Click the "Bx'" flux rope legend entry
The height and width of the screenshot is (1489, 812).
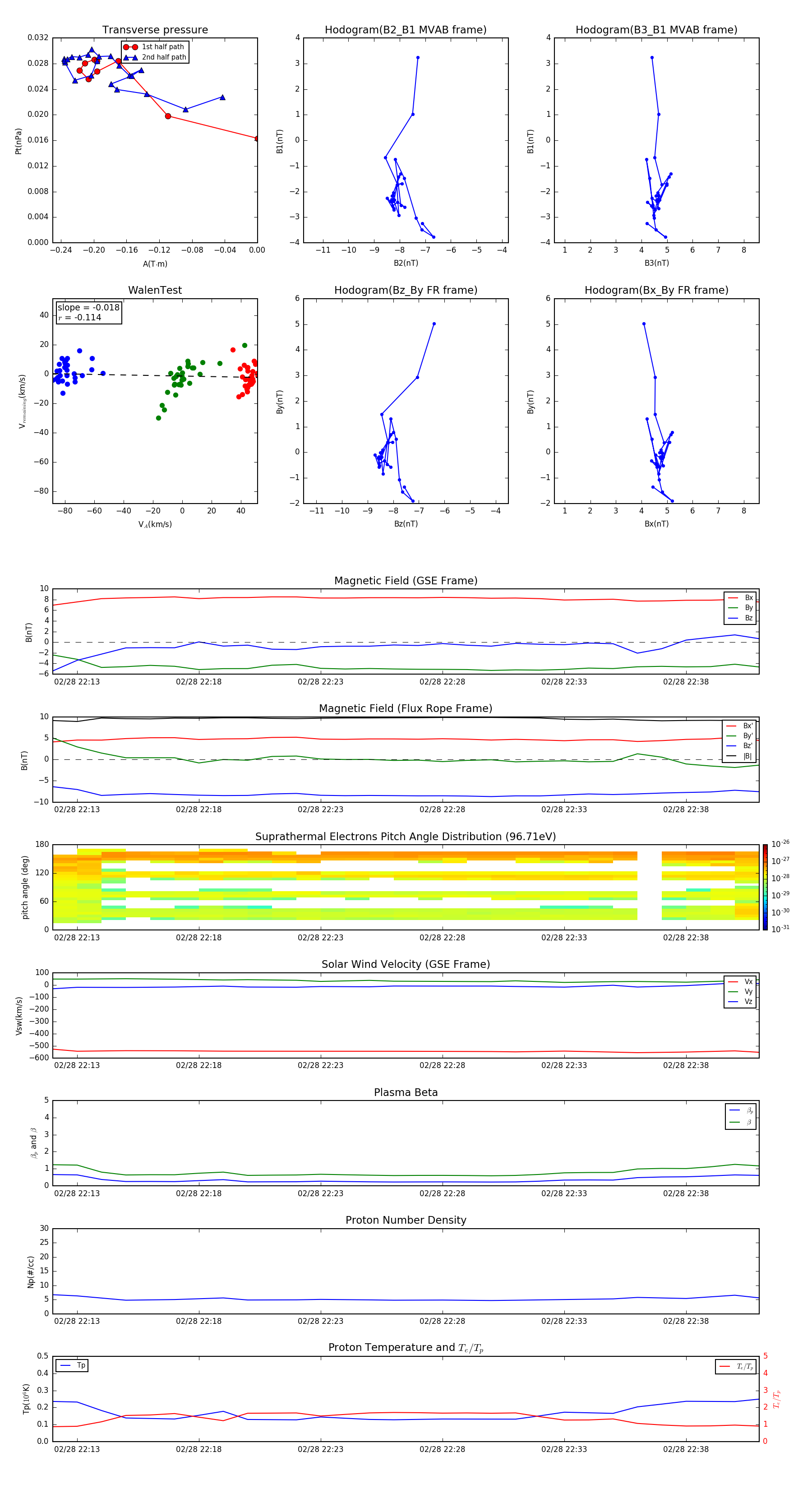[x=739, y=726]
